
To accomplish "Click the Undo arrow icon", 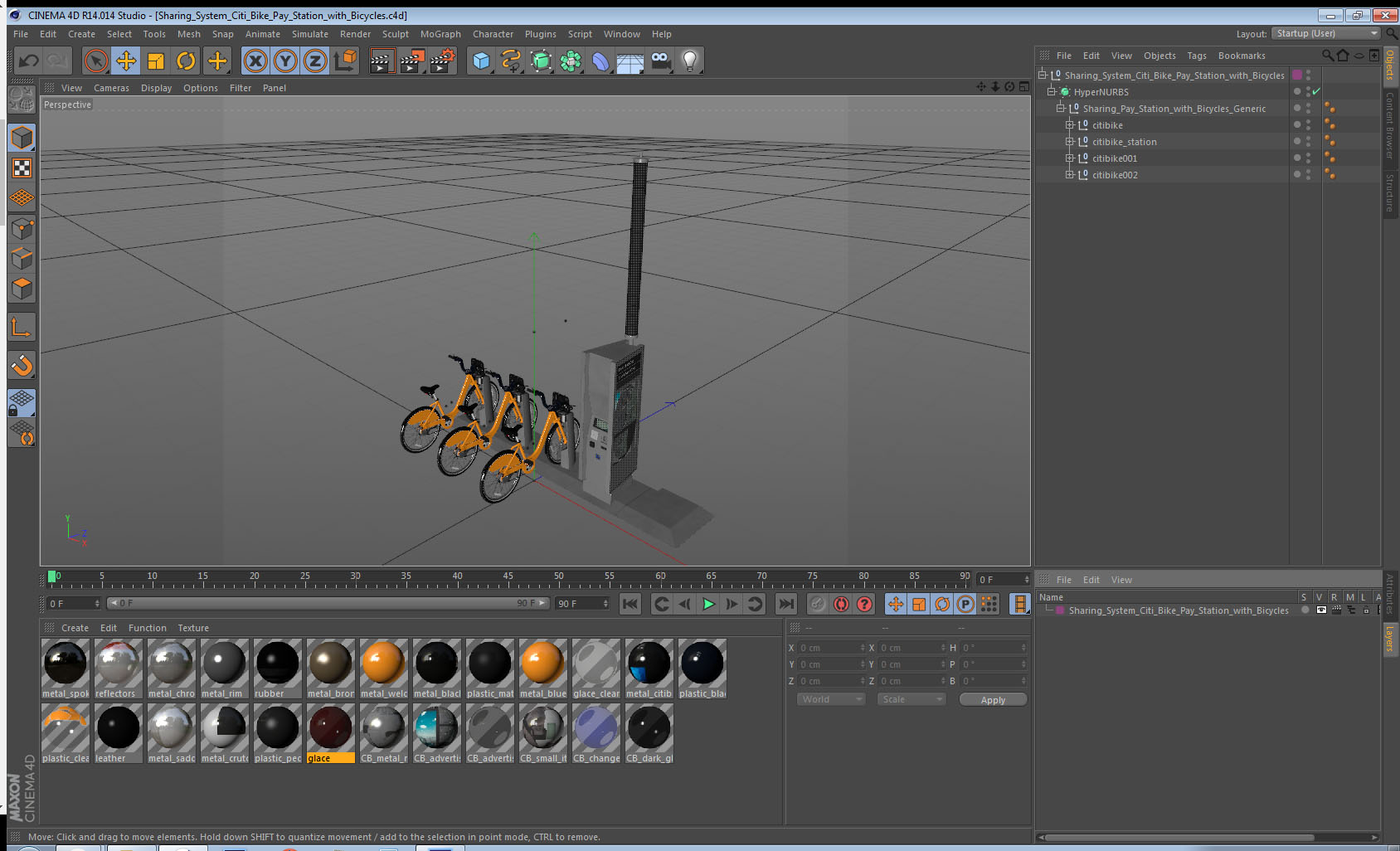I will coord(28,61).
